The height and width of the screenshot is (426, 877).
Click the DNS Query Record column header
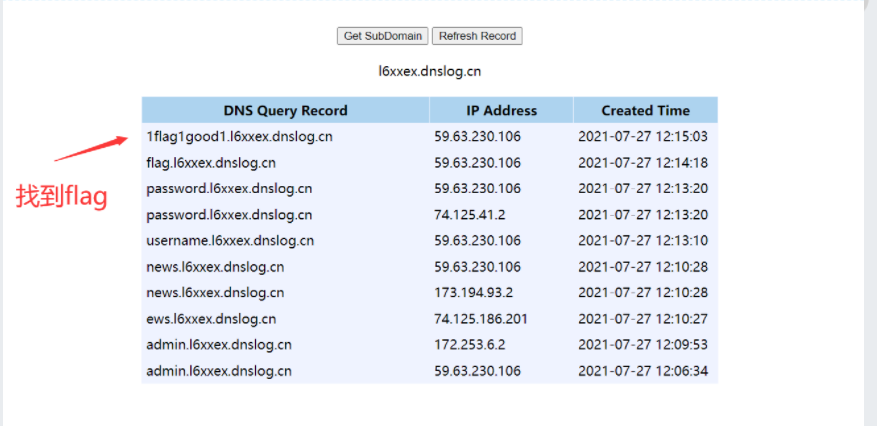click(x=285, y=110)
